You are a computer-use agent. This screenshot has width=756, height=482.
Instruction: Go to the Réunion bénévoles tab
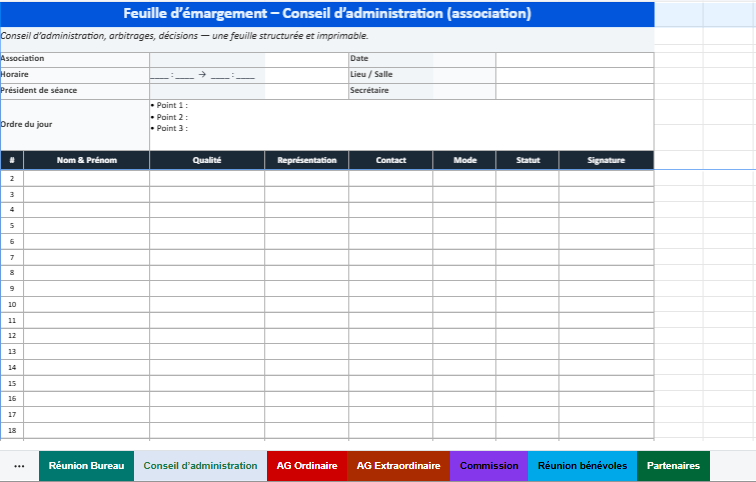(582, 466)
